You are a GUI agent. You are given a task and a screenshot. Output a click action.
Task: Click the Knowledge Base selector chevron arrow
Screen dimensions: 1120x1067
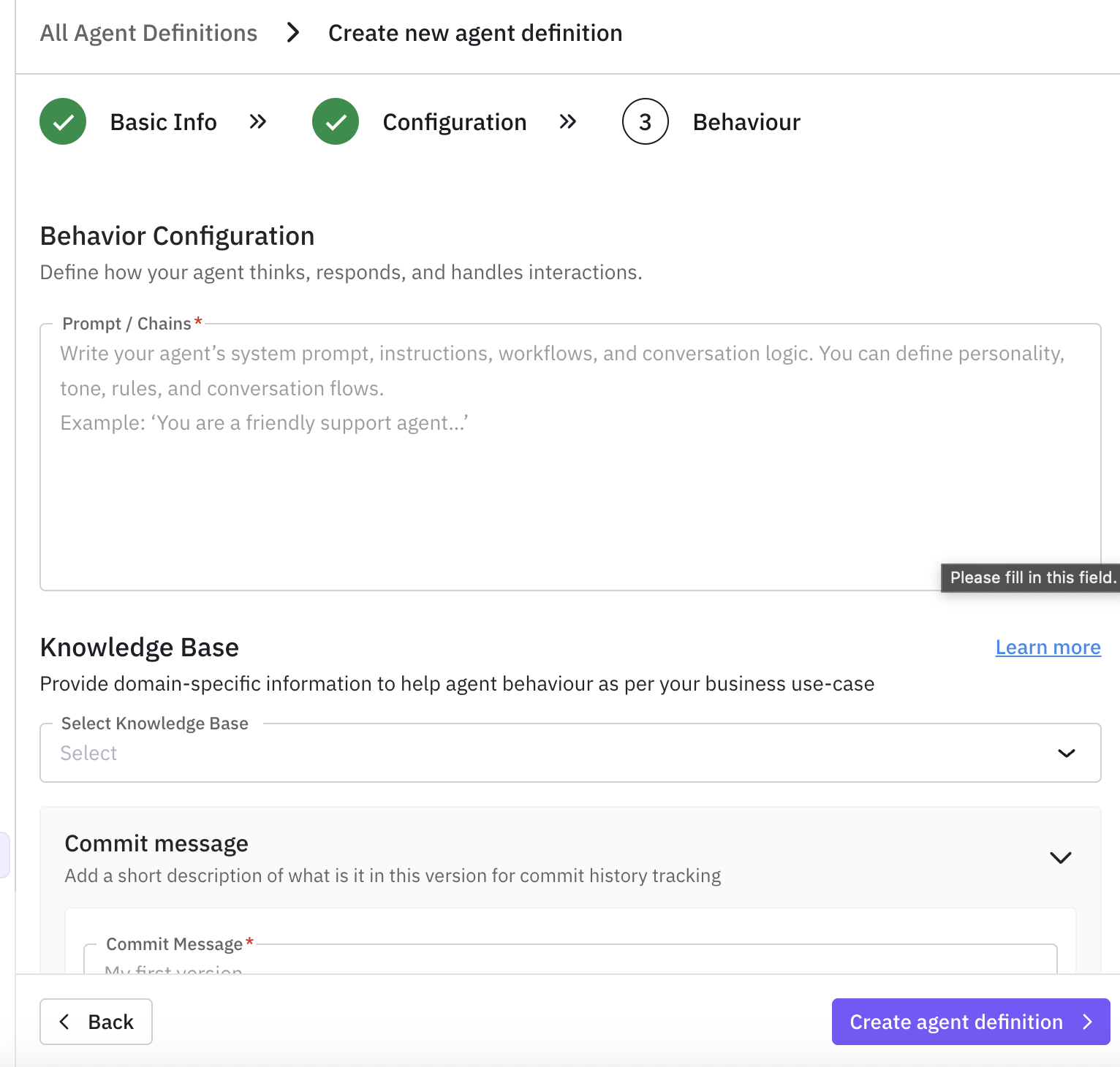pyautogui.click(x=1066, y=753)
